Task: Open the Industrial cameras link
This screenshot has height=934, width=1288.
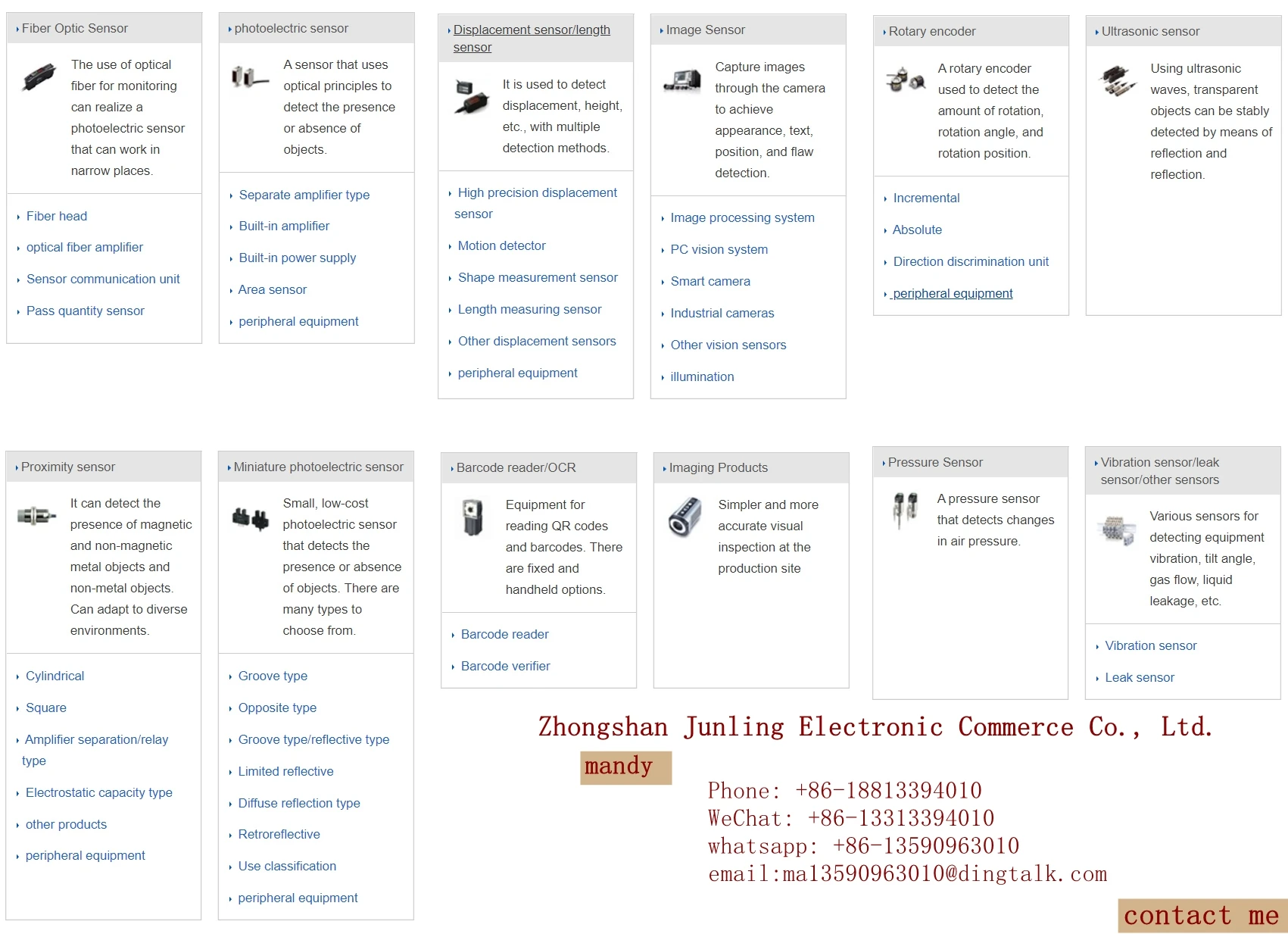Action: coord(722,313)
